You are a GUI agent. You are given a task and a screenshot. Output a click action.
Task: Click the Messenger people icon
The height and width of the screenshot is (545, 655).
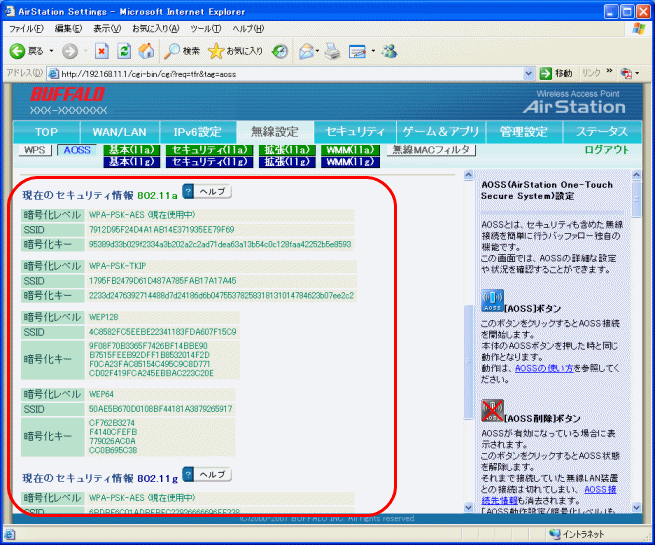389,51
